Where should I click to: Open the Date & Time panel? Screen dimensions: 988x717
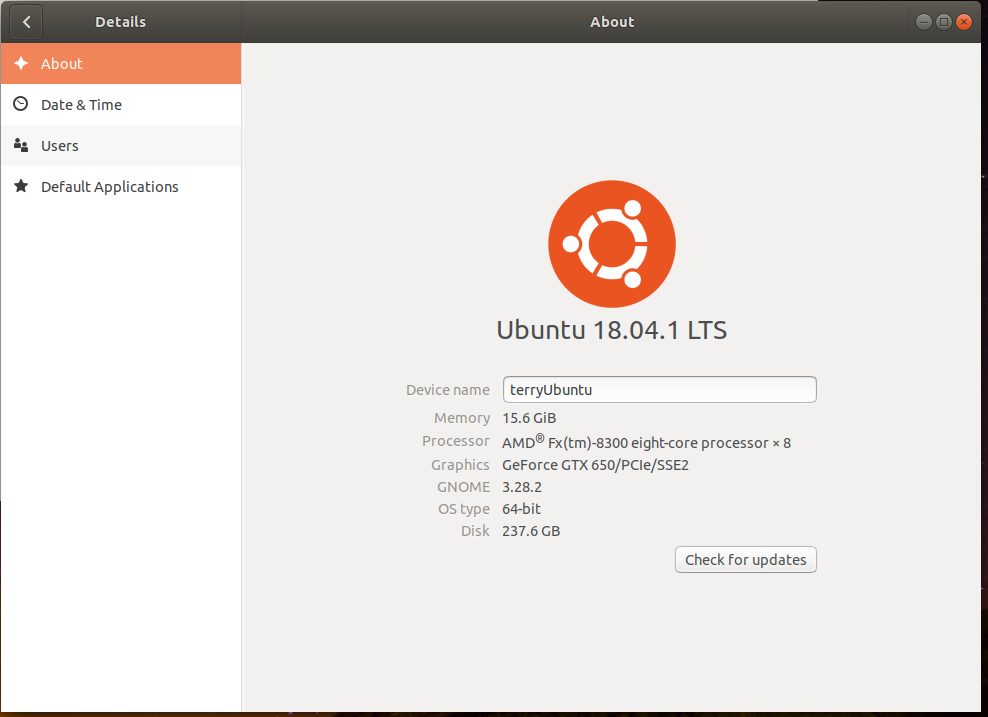pos(120,105)
